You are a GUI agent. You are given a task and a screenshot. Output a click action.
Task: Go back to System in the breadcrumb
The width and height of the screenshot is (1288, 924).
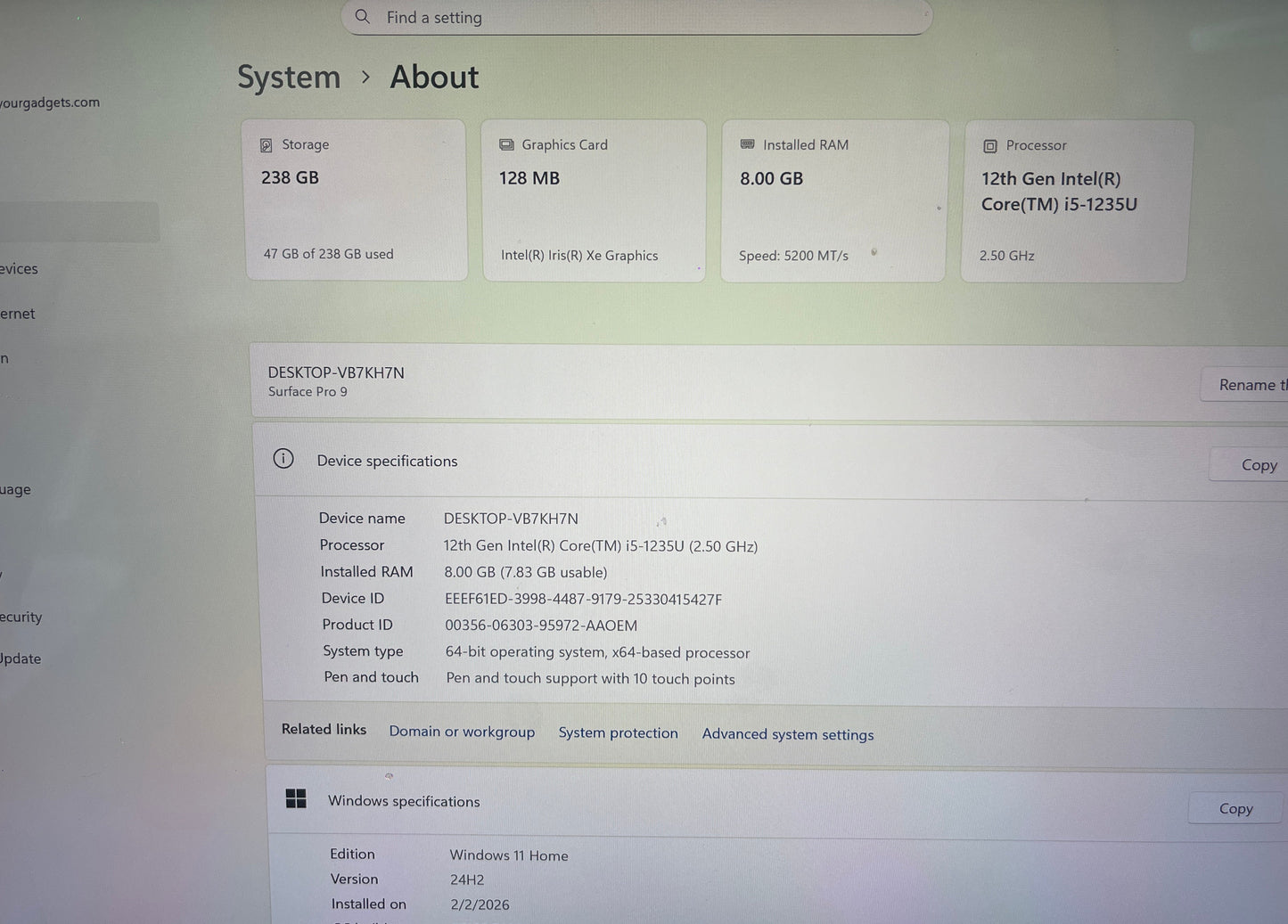point(289,78)
